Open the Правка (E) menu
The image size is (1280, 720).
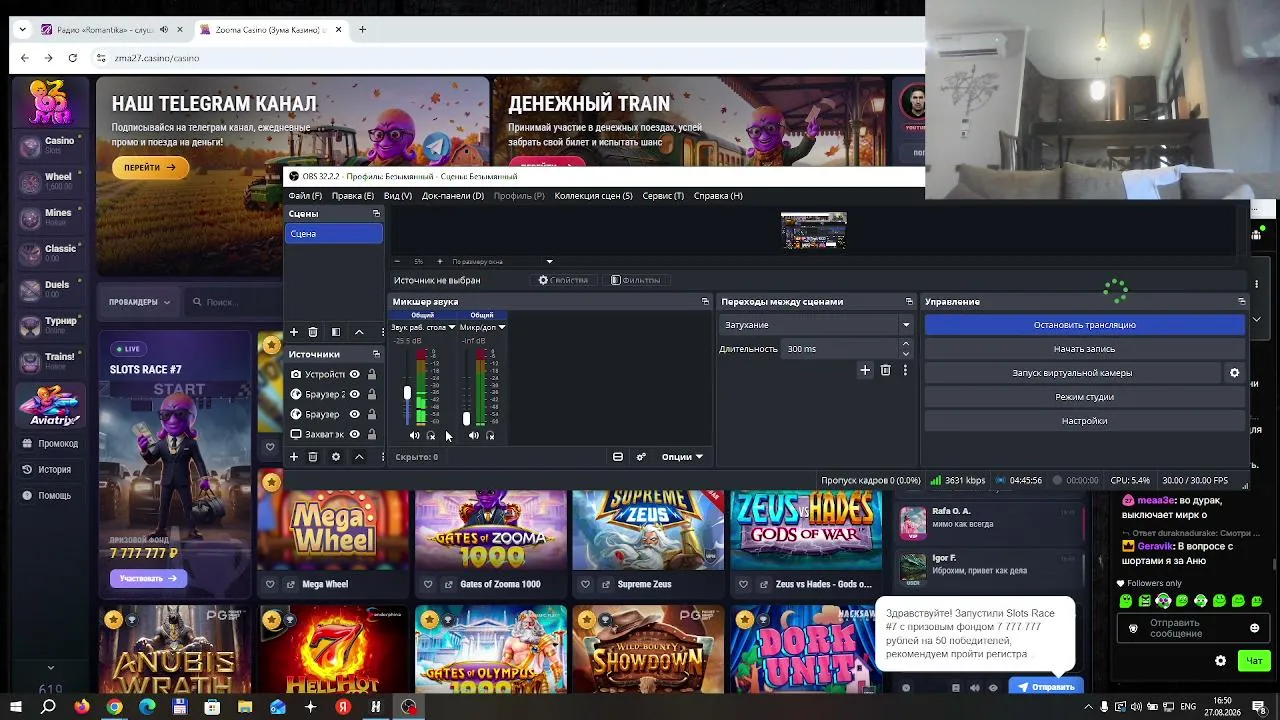coord(352,196)
